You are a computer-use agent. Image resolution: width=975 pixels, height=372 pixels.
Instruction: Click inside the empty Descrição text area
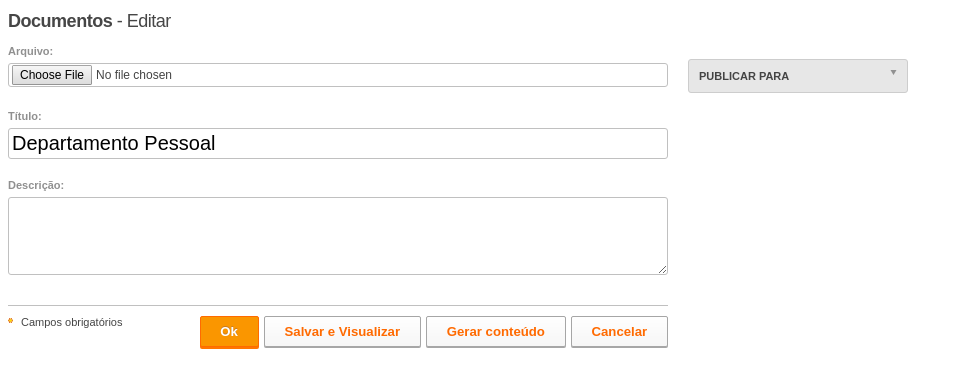[x=338, y=236]
